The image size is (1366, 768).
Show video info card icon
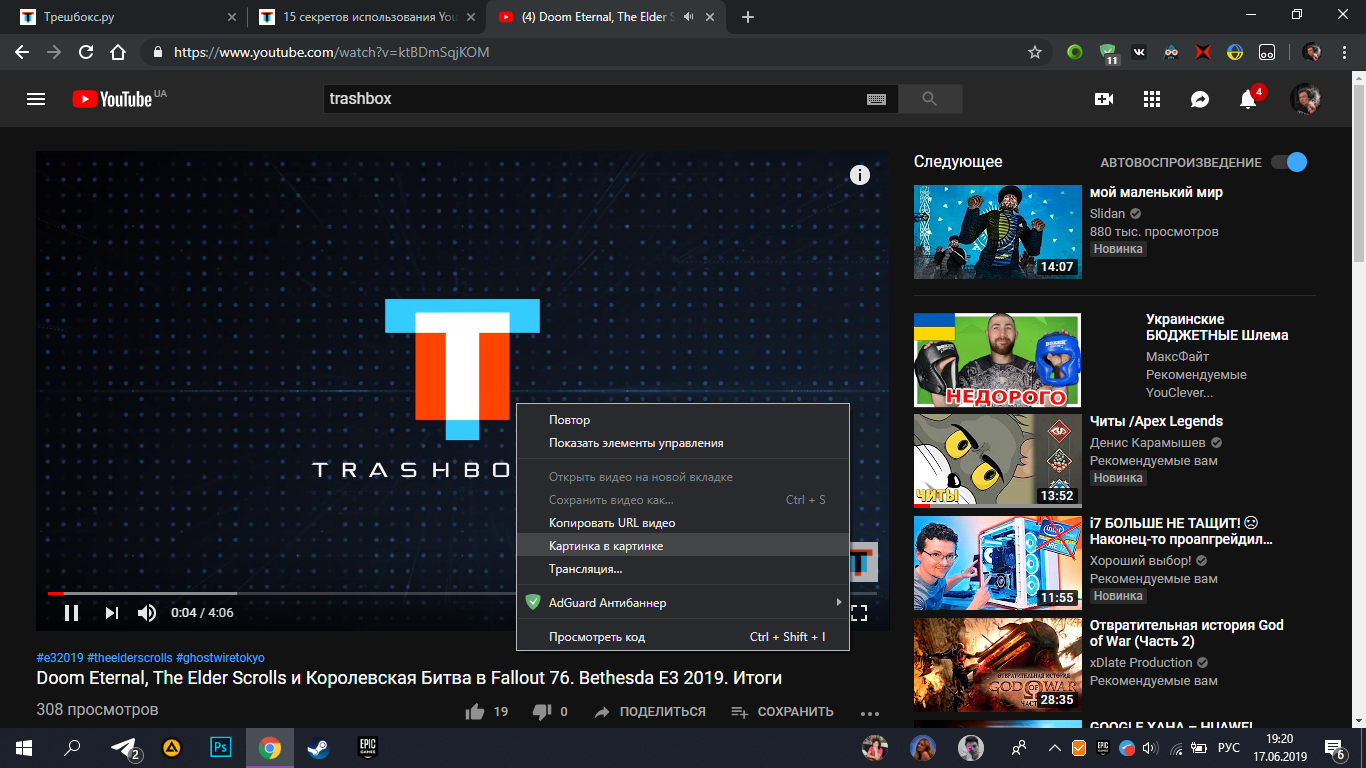point(860,175)
